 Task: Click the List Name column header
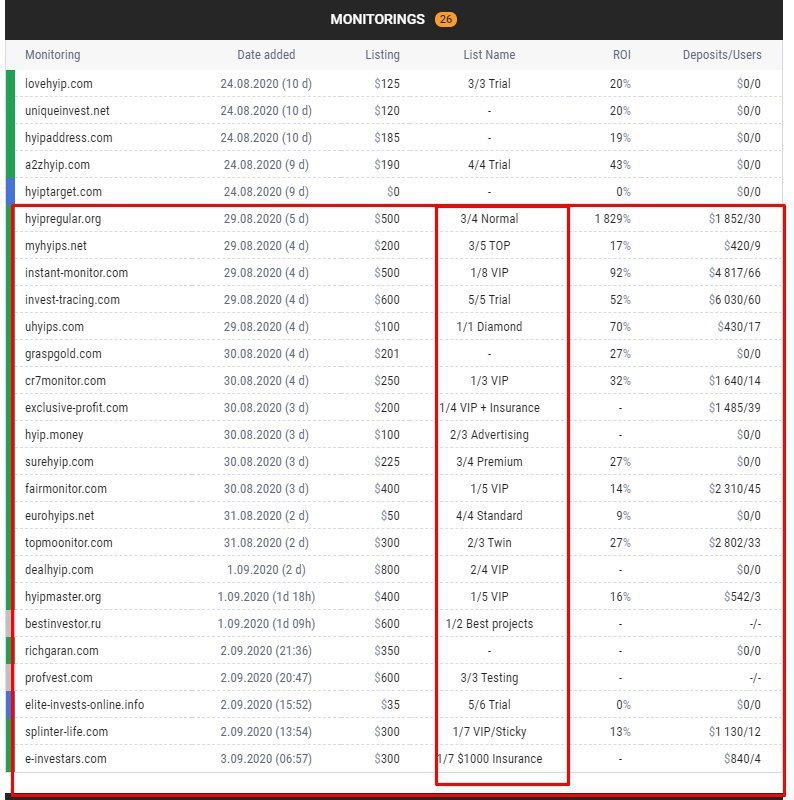(489, 55)
